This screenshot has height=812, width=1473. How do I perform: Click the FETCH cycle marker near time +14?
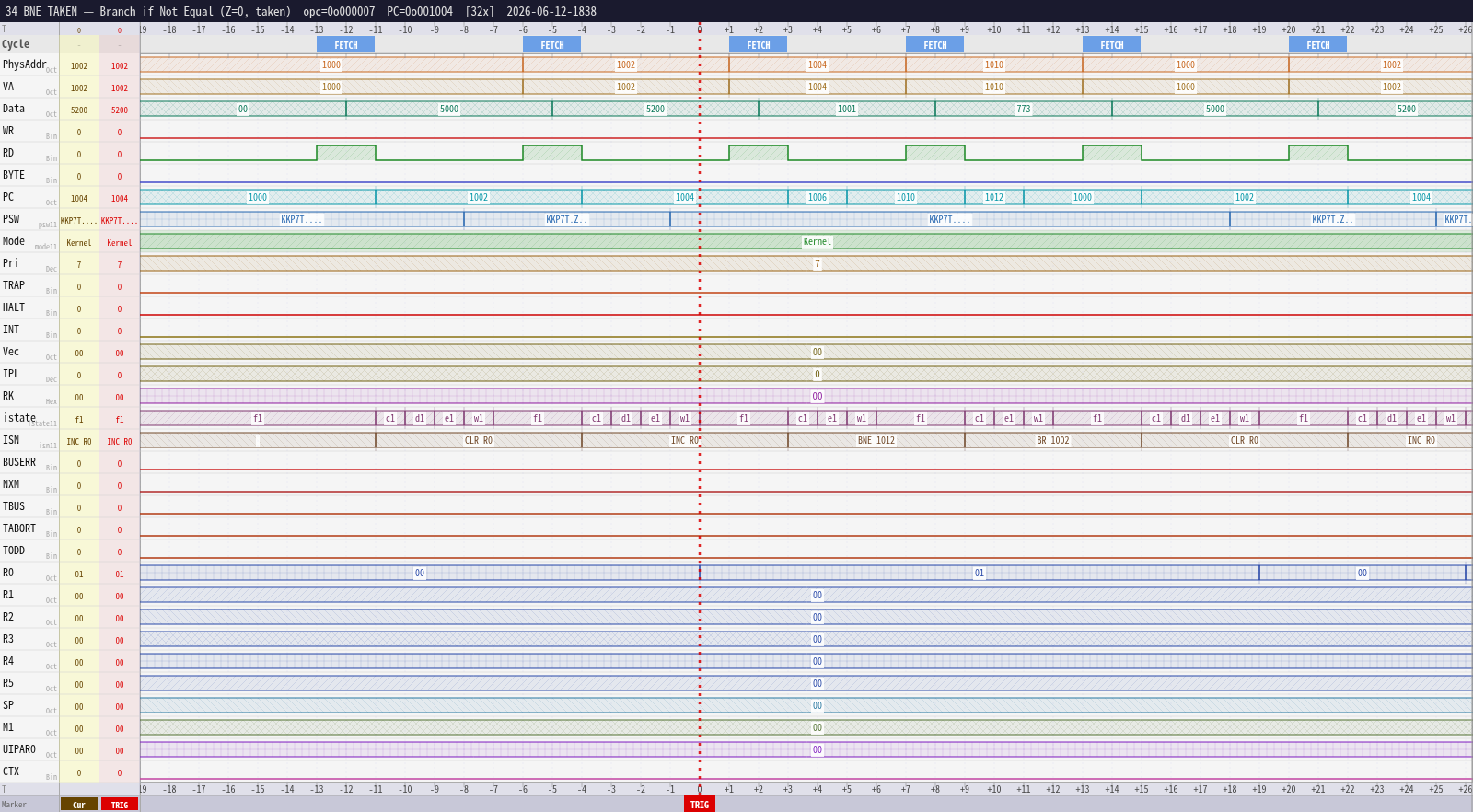tap(1112, 45)
